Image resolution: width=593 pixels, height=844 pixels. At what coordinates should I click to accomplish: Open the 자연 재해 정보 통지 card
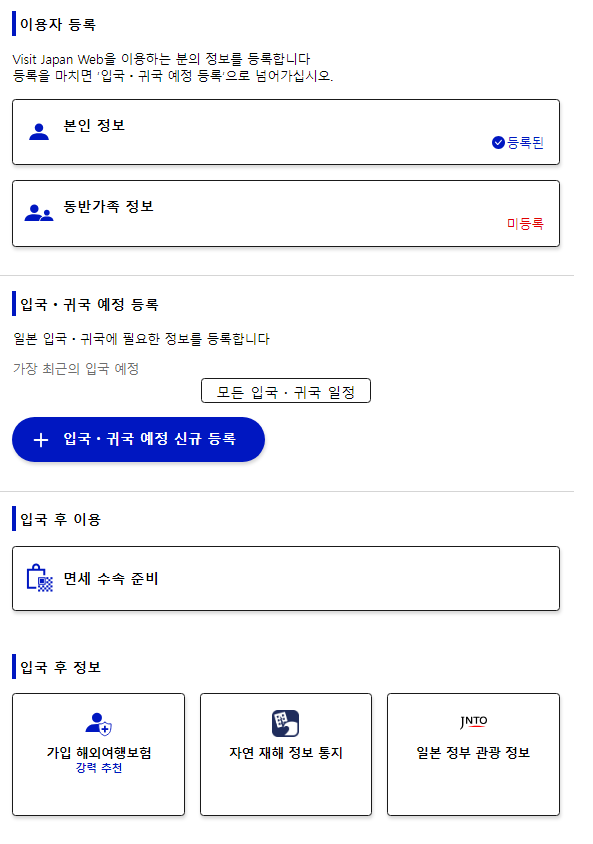pos(285,754)
